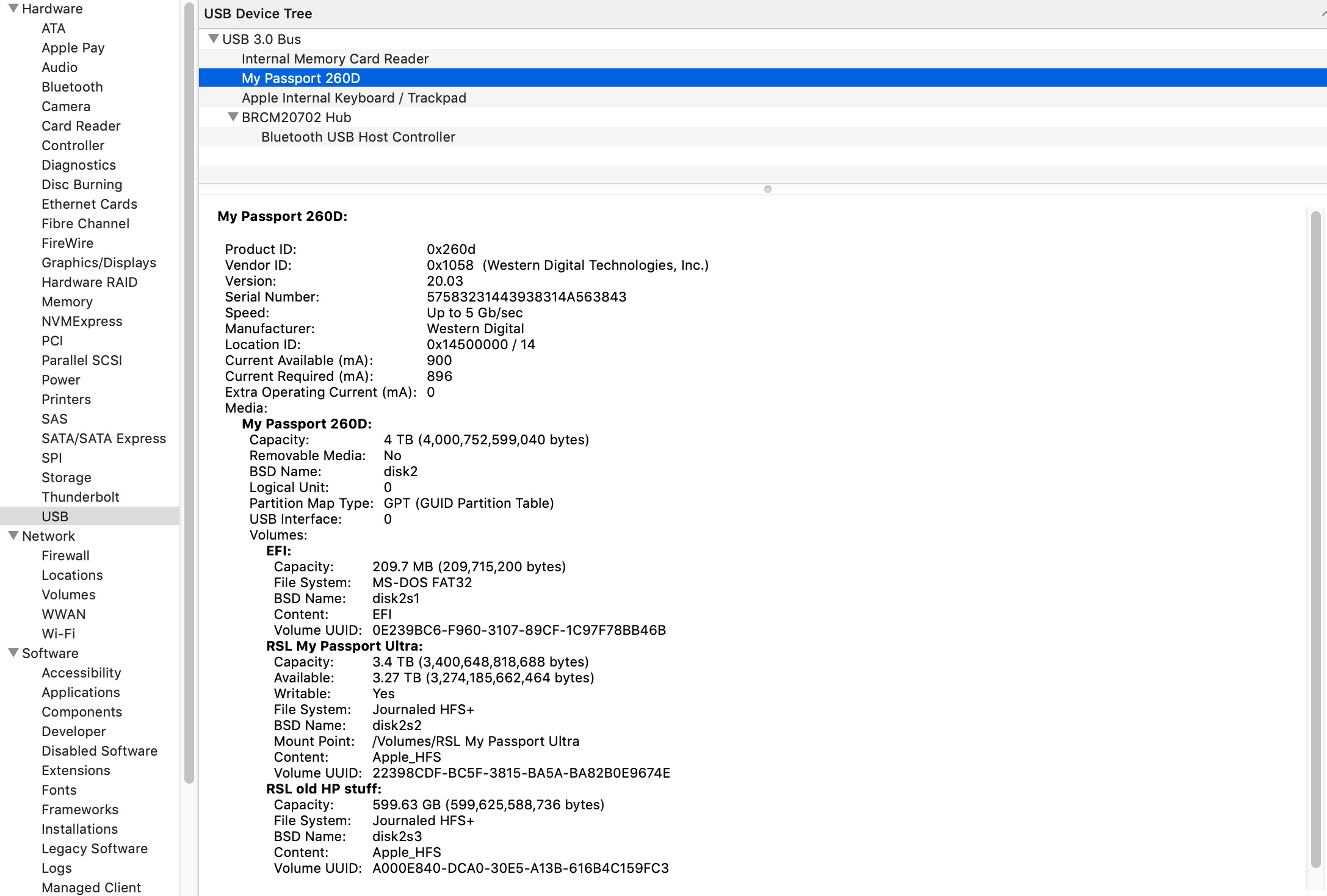Select Disc Burning entry

82,184
